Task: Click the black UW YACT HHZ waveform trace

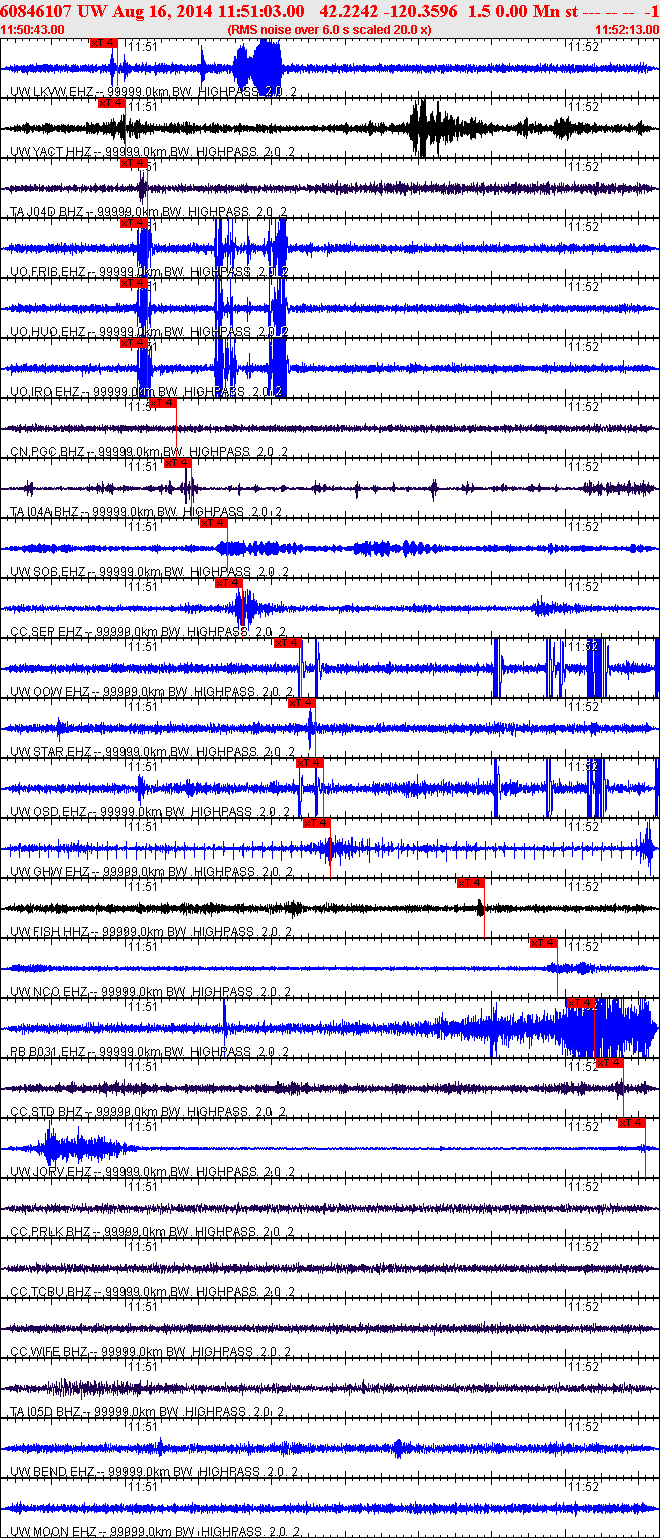Action: coord(330,128)
